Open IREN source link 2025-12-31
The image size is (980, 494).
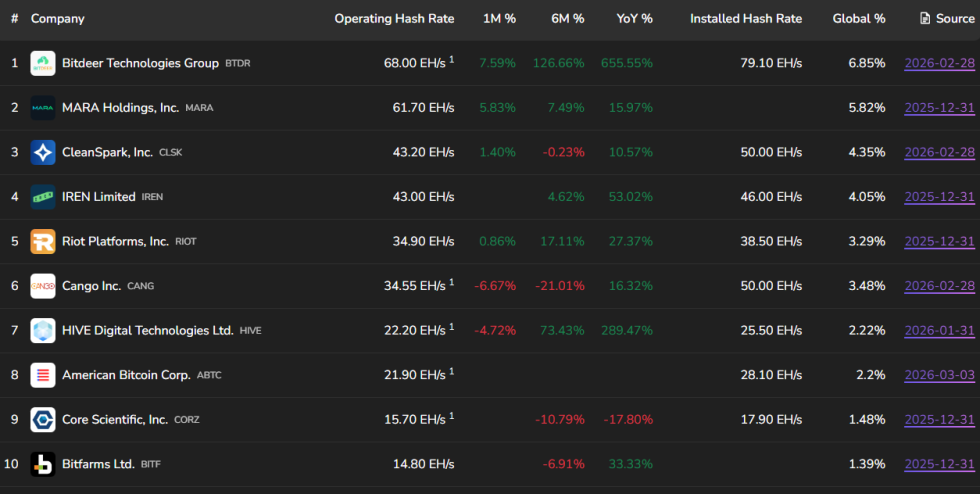[939, 197]
